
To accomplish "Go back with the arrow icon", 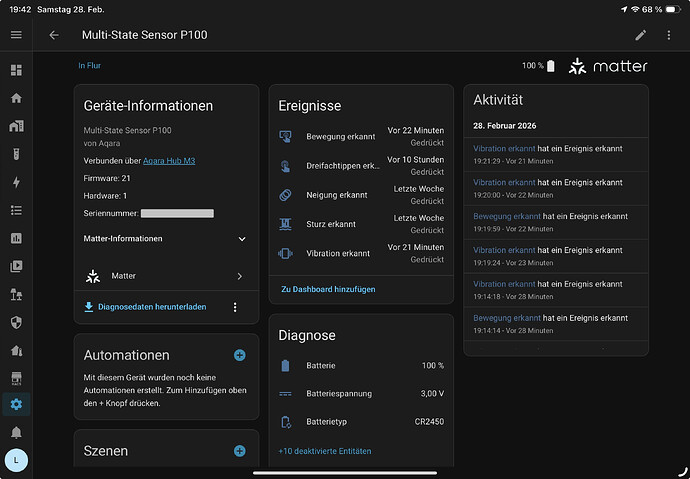I will coord(54,35).
